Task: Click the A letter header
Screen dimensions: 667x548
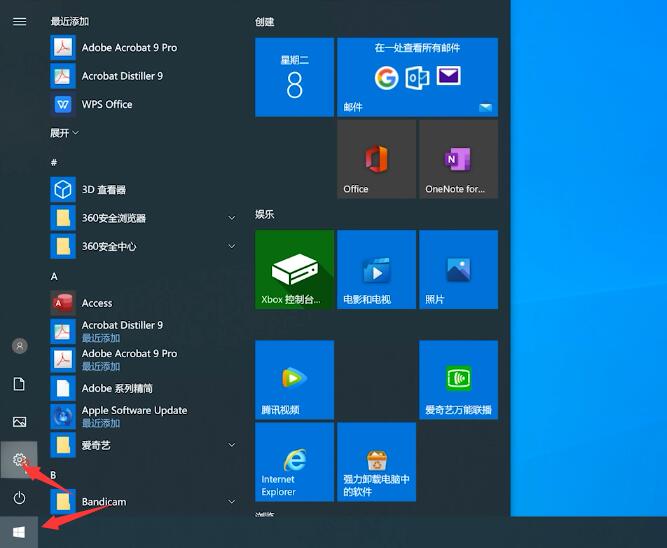Action: pyautogui.click(x=54, y=277)
